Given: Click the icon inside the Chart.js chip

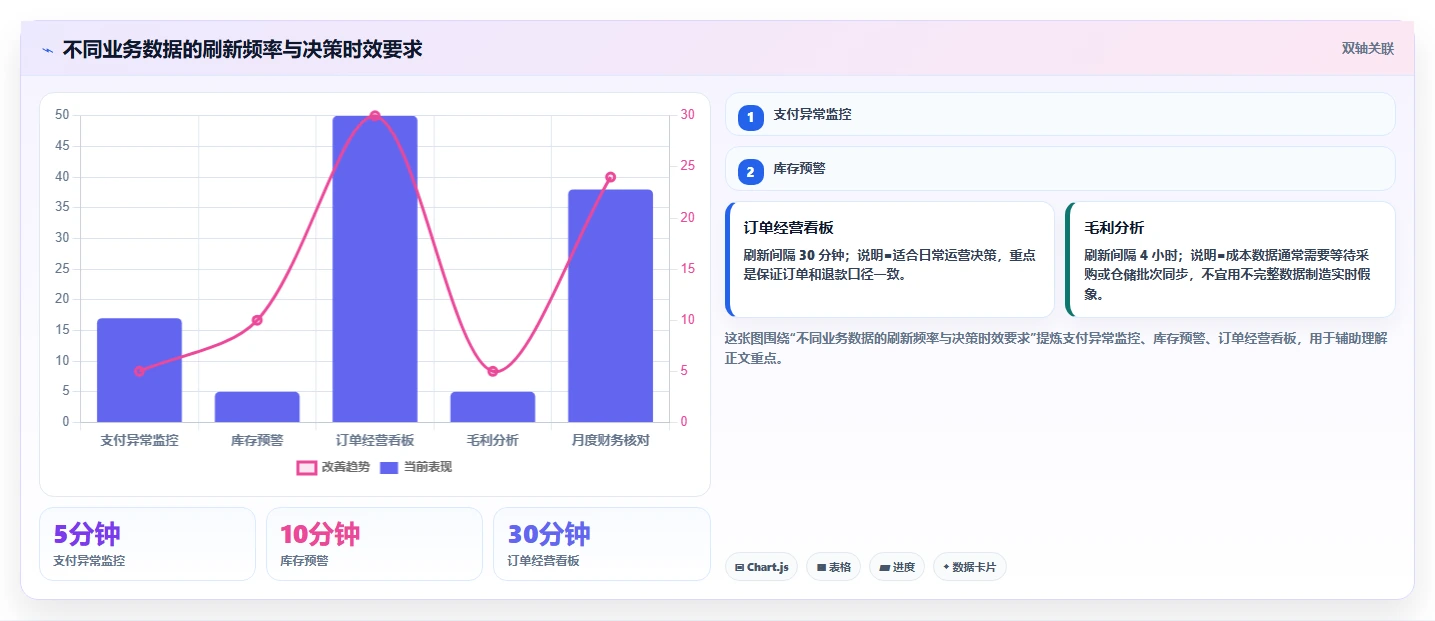Looking at the screenshot, I should 739,567.
